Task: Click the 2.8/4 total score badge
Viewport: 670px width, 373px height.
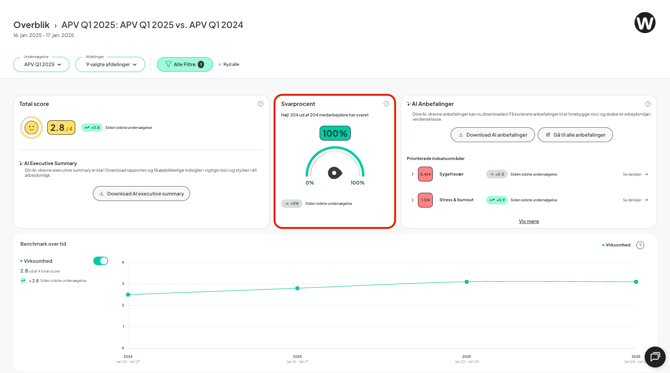Action: click(61, 127)
